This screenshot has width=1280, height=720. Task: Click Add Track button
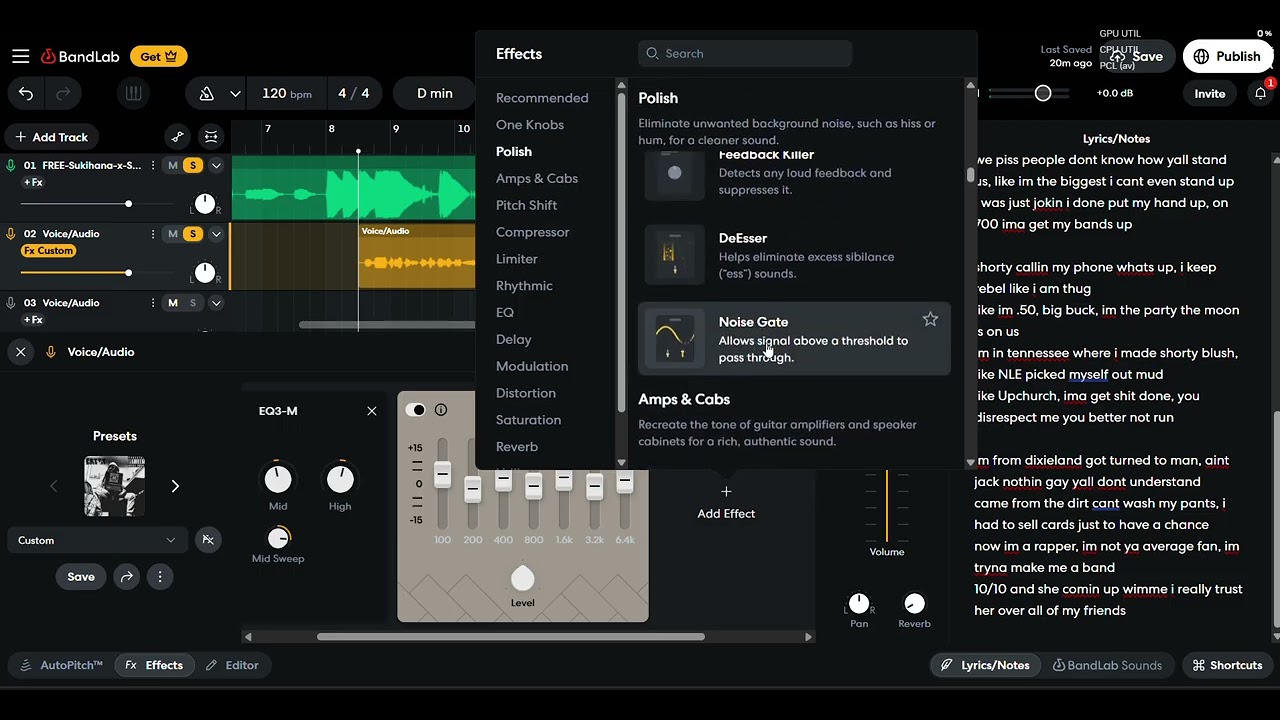coord(51,137)
